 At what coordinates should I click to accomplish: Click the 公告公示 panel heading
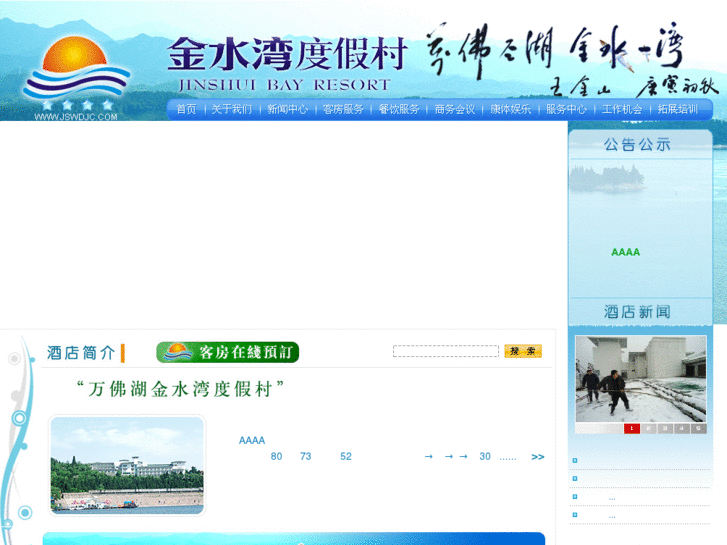pyautogui.click(x=638, y=145)
